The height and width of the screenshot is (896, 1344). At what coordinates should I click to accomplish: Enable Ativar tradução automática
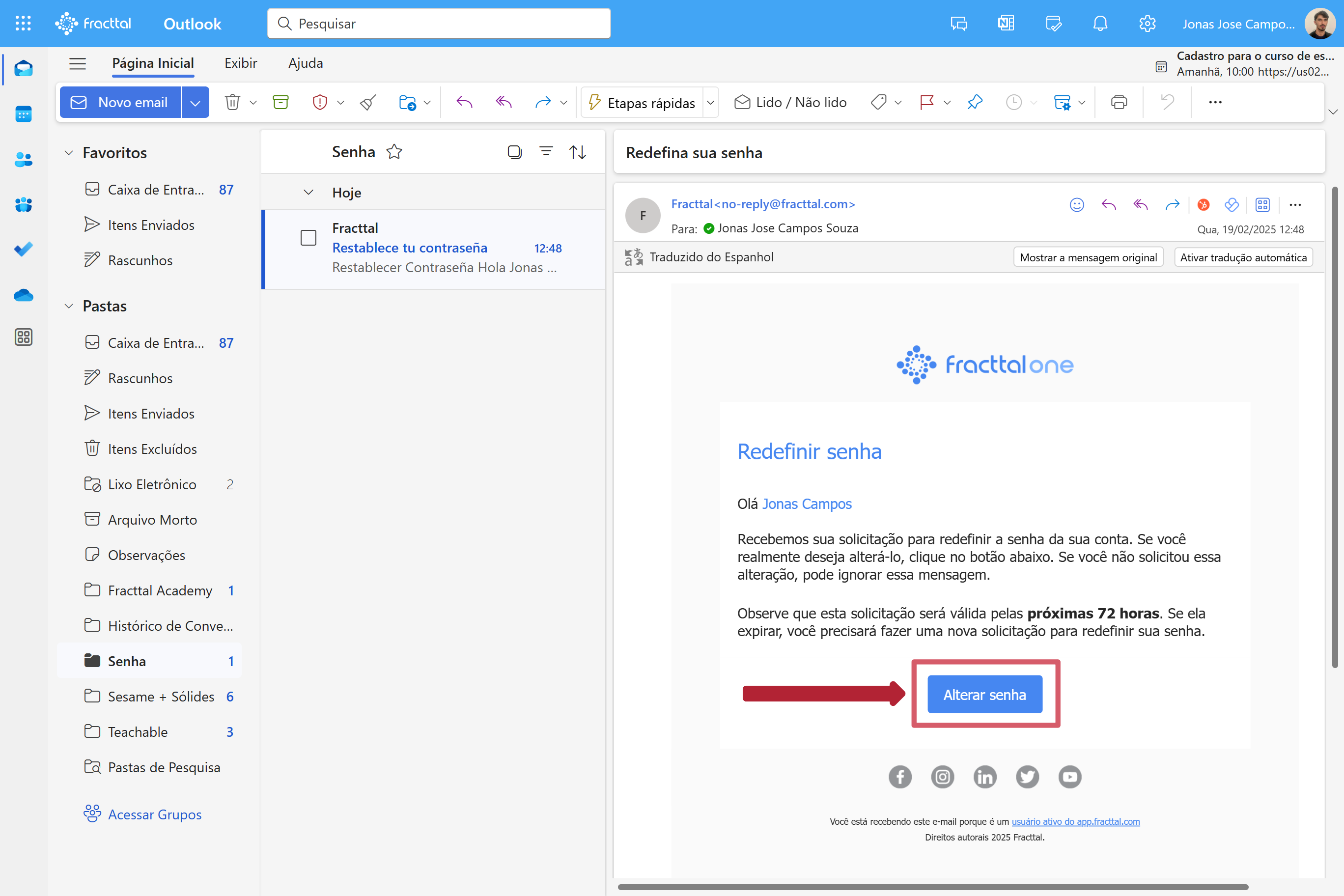[1243, 257]
